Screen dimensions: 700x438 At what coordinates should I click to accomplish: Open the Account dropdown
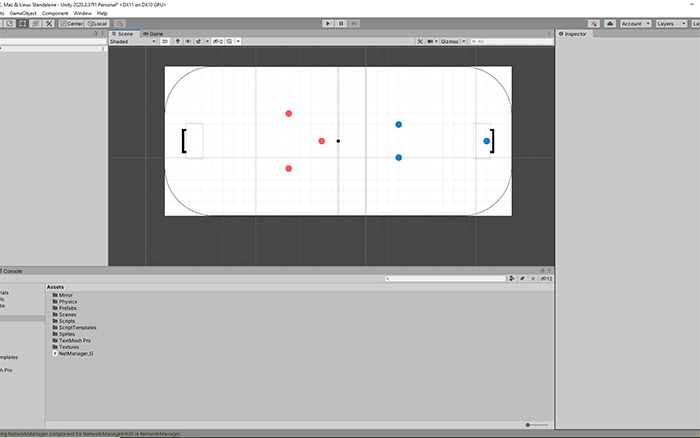click(x=635, y=24)
